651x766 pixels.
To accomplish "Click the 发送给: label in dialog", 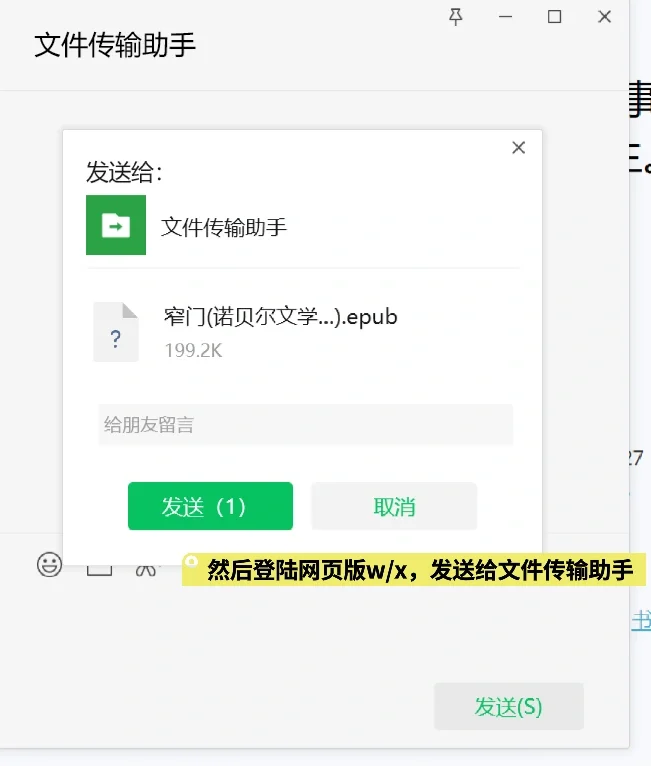I will pyautogui.click(x=124, y=172).
